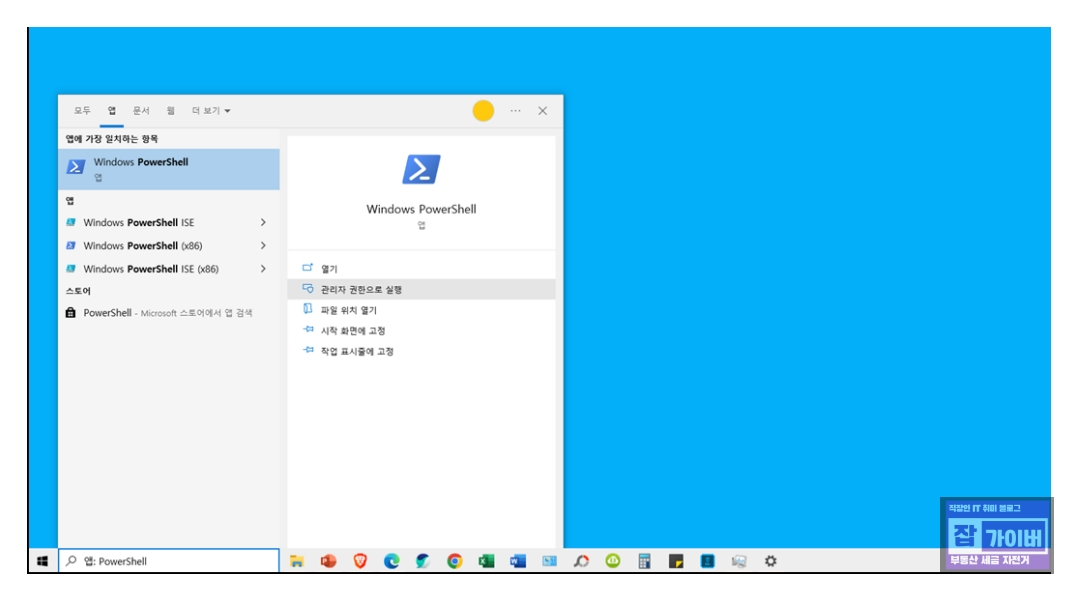Switch to the 모두 tab
This screenshot has width=1078, height=601.
click(x=82, y=111)
